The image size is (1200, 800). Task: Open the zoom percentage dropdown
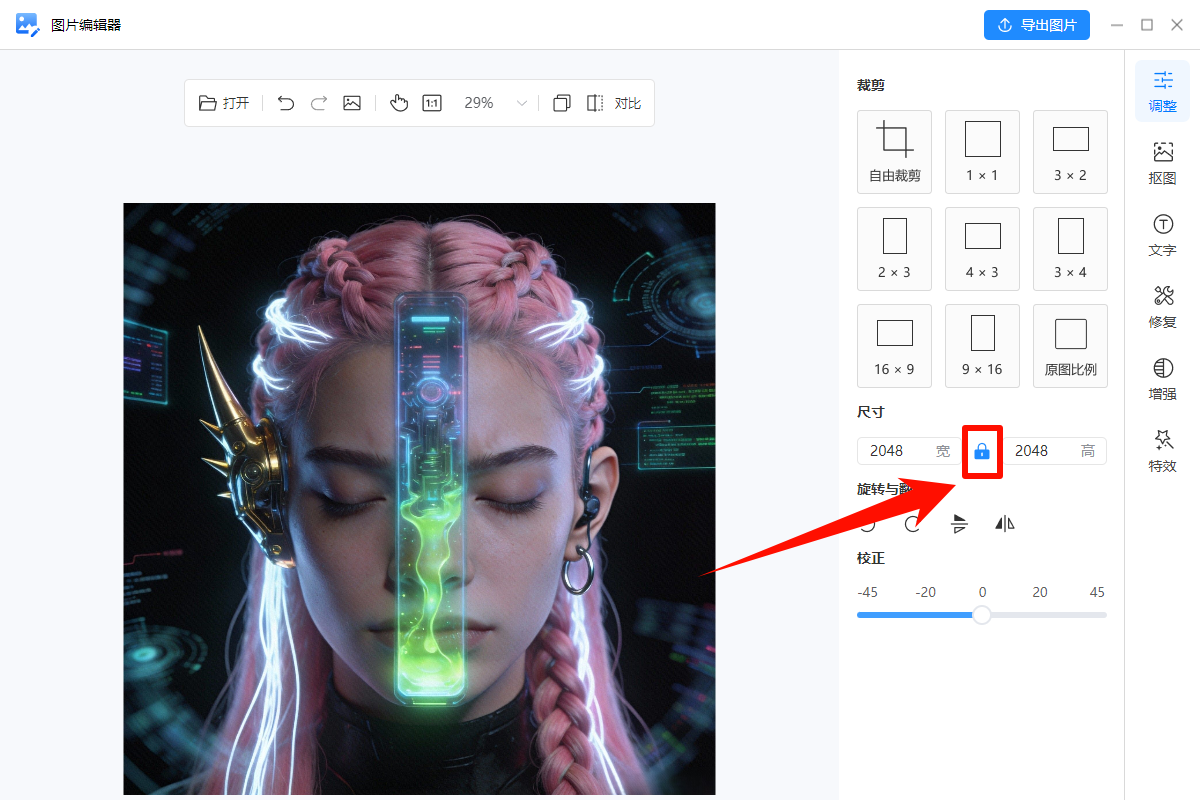[x=521, y=102]
